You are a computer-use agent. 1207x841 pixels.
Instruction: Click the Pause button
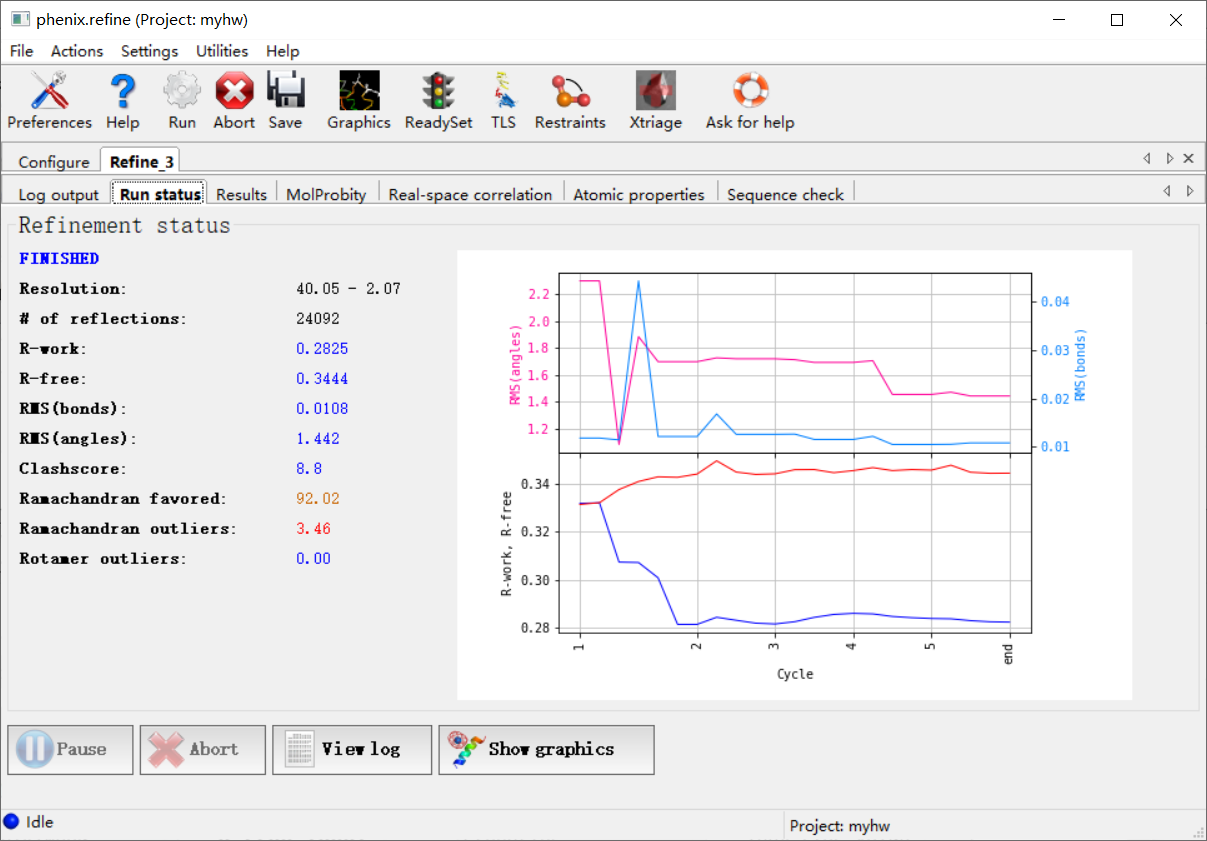[x=71, y=749]
